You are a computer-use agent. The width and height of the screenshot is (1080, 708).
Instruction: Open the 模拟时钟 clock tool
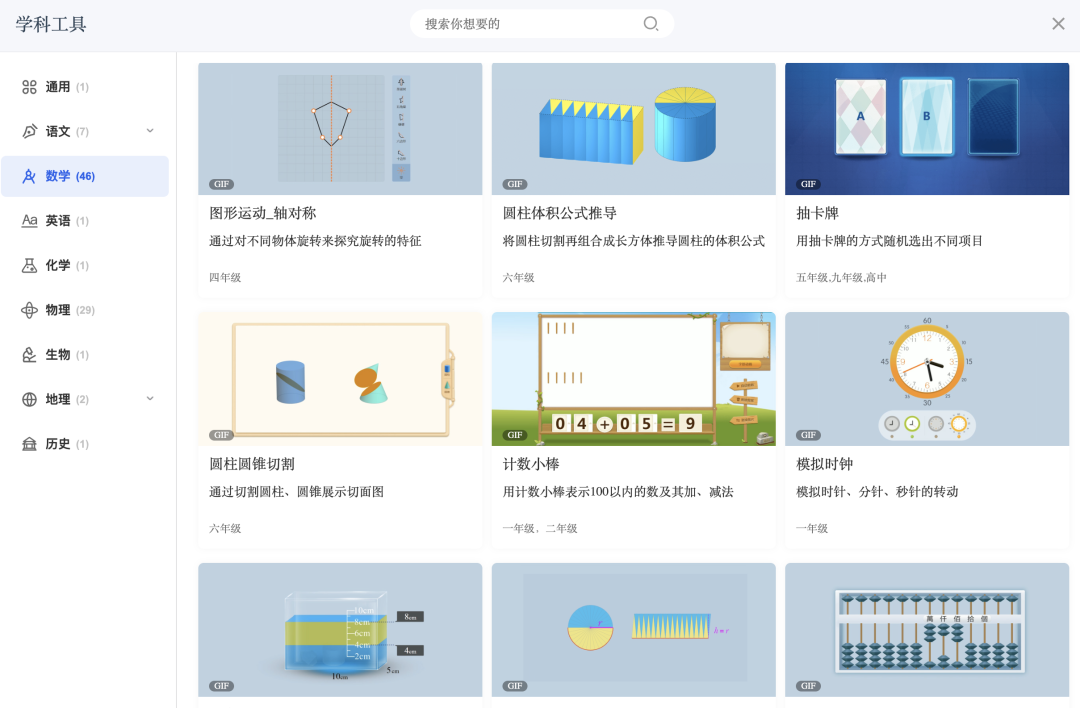926,379
